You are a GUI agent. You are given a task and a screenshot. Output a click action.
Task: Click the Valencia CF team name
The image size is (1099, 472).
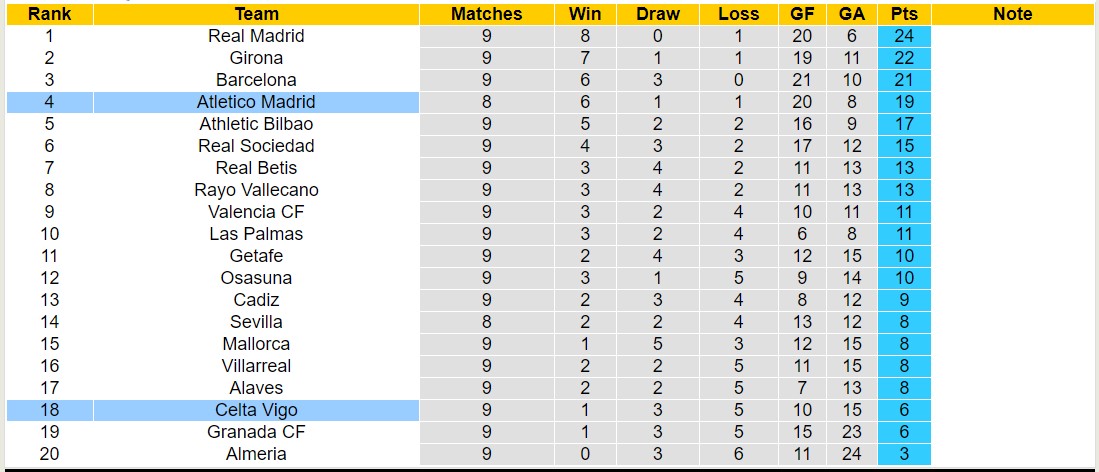coord(256,212)
